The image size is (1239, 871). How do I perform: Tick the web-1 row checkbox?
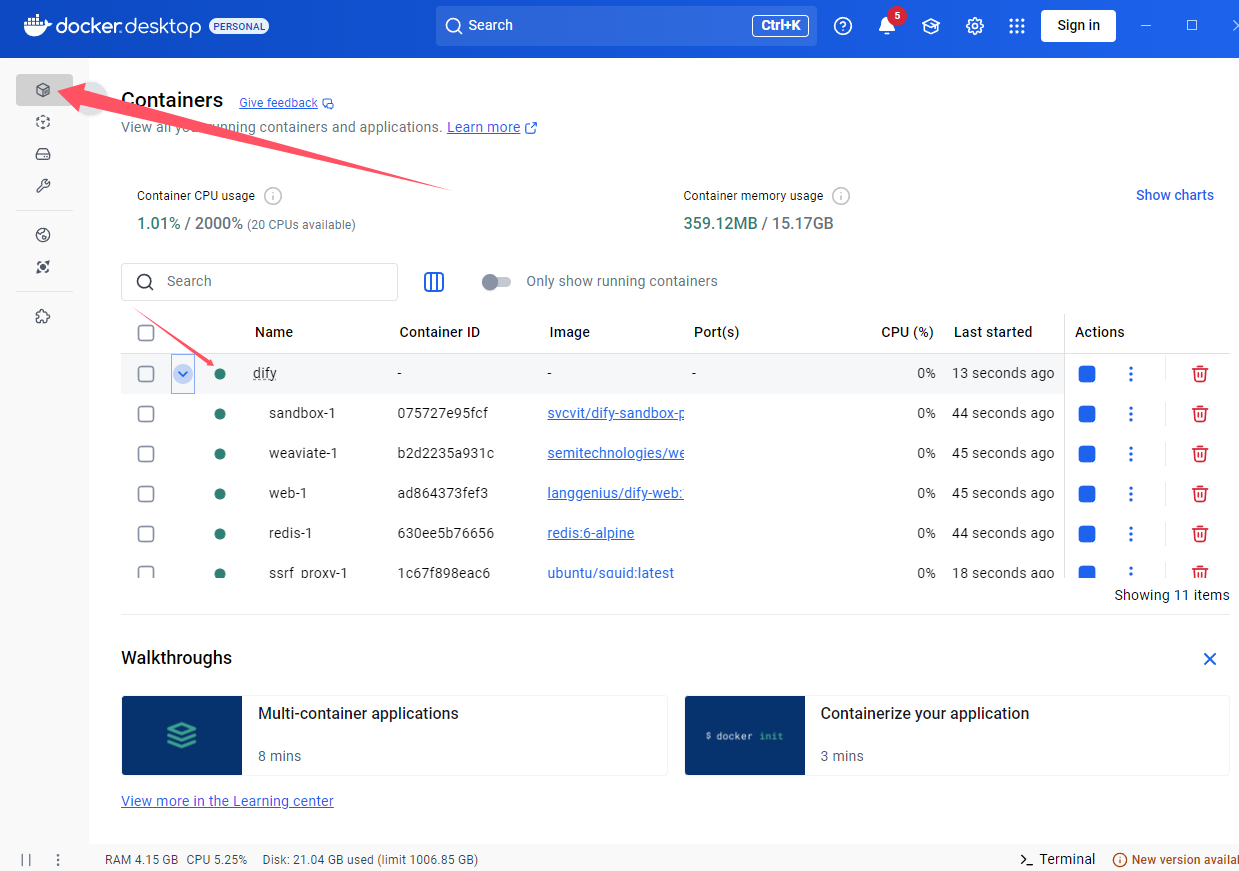pyautogui.click(x=146, y=494)
